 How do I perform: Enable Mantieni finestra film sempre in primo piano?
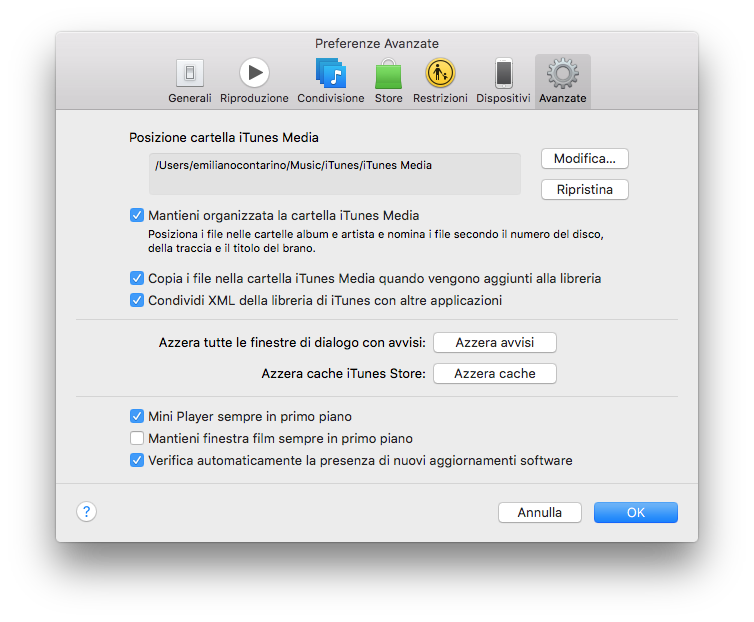(137, 438)
